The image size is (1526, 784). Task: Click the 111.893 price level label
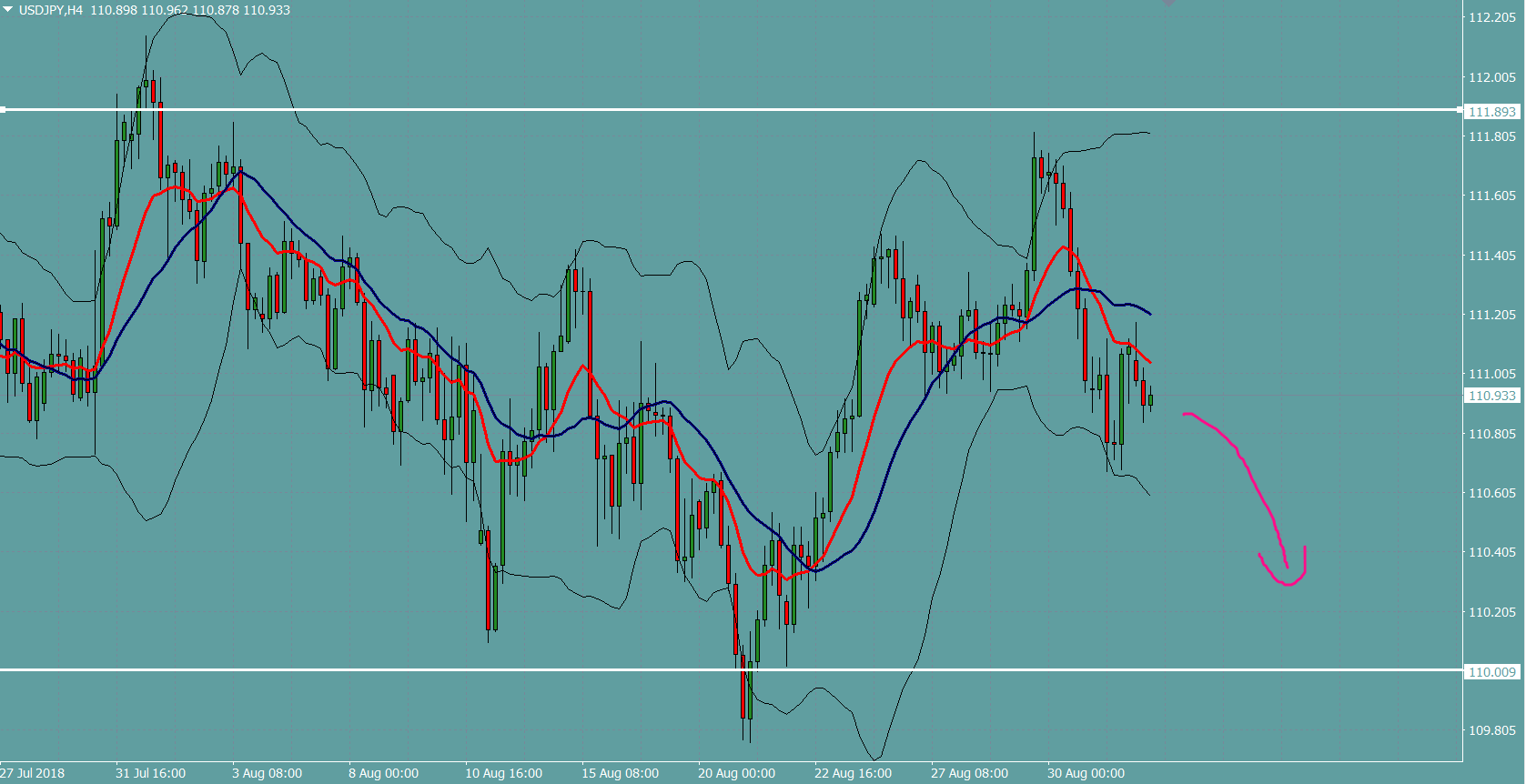click(1492, 112)
